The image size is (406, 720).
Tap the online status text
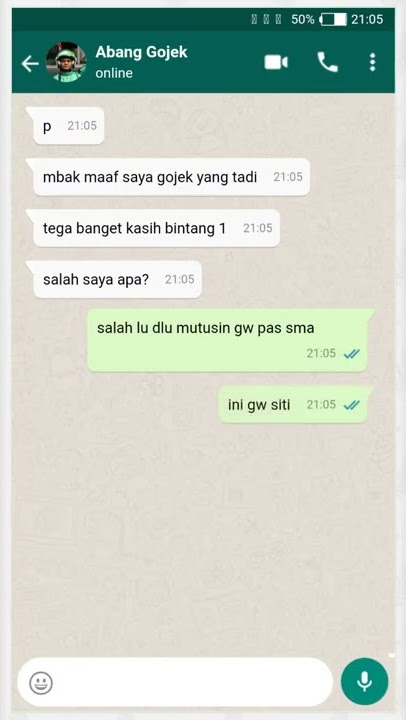[x=114, y=73]
